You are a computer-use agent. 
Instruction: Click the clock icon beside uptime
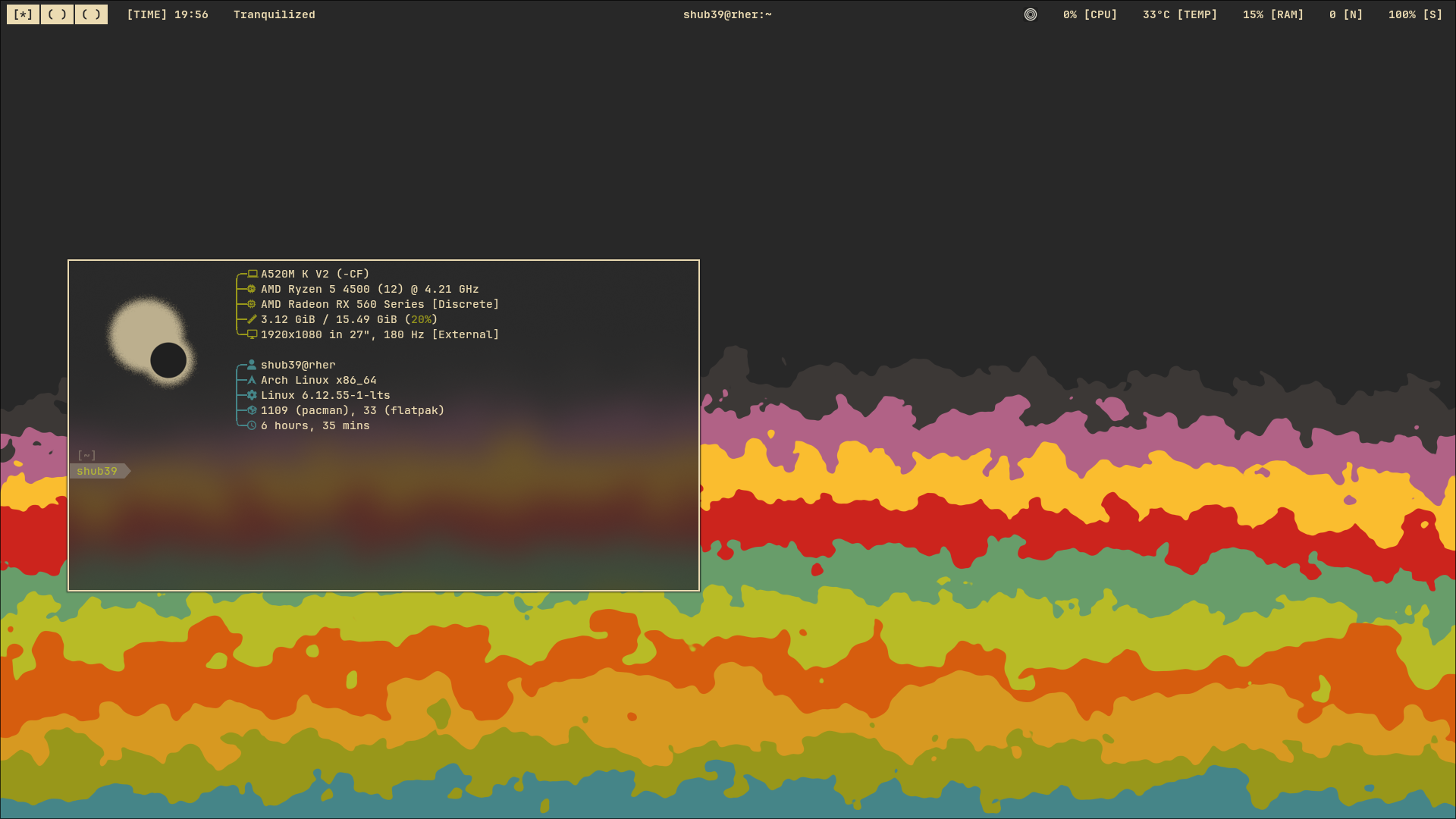coord(252,425)
